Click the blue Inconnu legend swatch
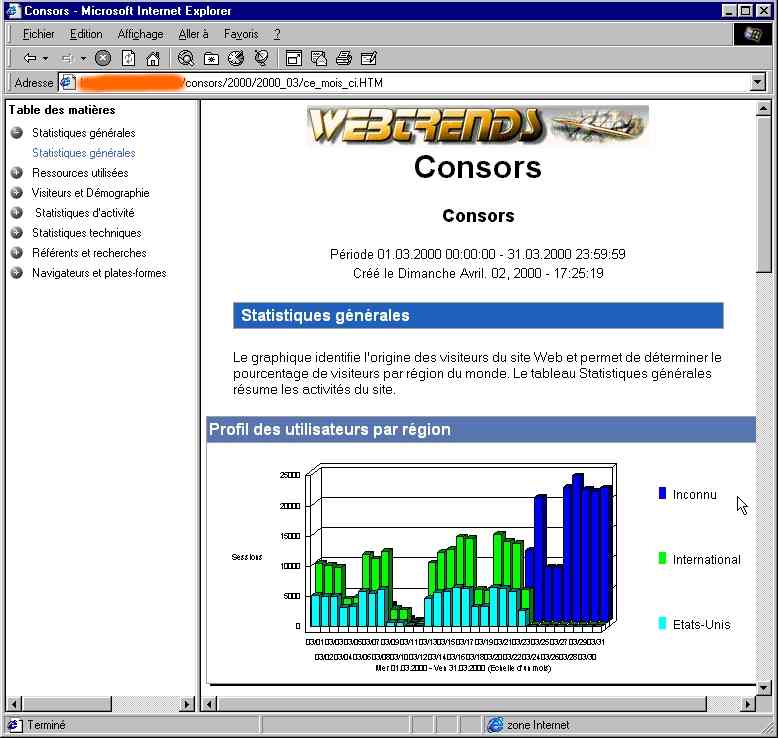This screenshot has width=778, height=738. pyautogui.click(x=662, y=493)
